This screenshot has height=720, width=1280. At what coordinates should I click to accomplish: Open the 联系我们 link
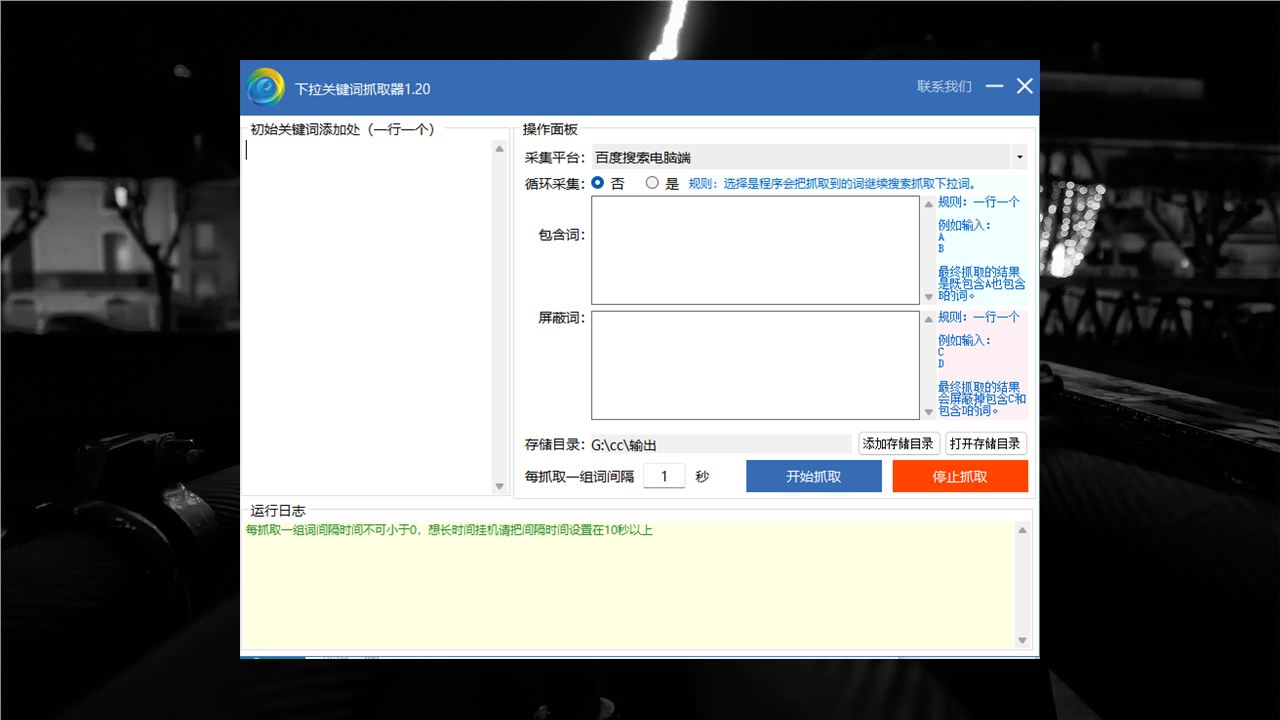(x=944, y=87)
